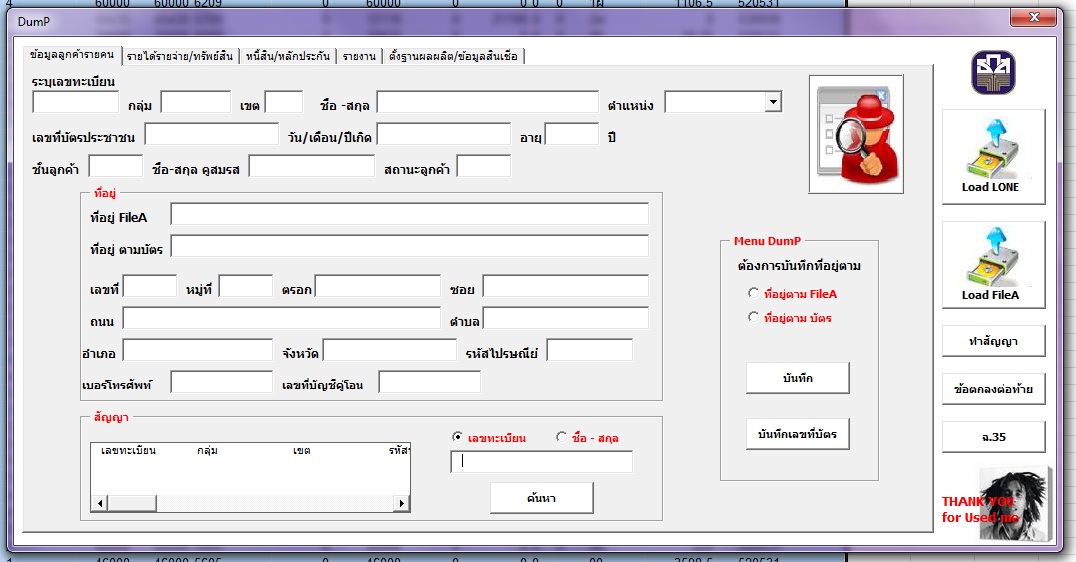Screen dimensions: 1076x562
Task: Click the บันทึก save button
Action: coord(797,378)
